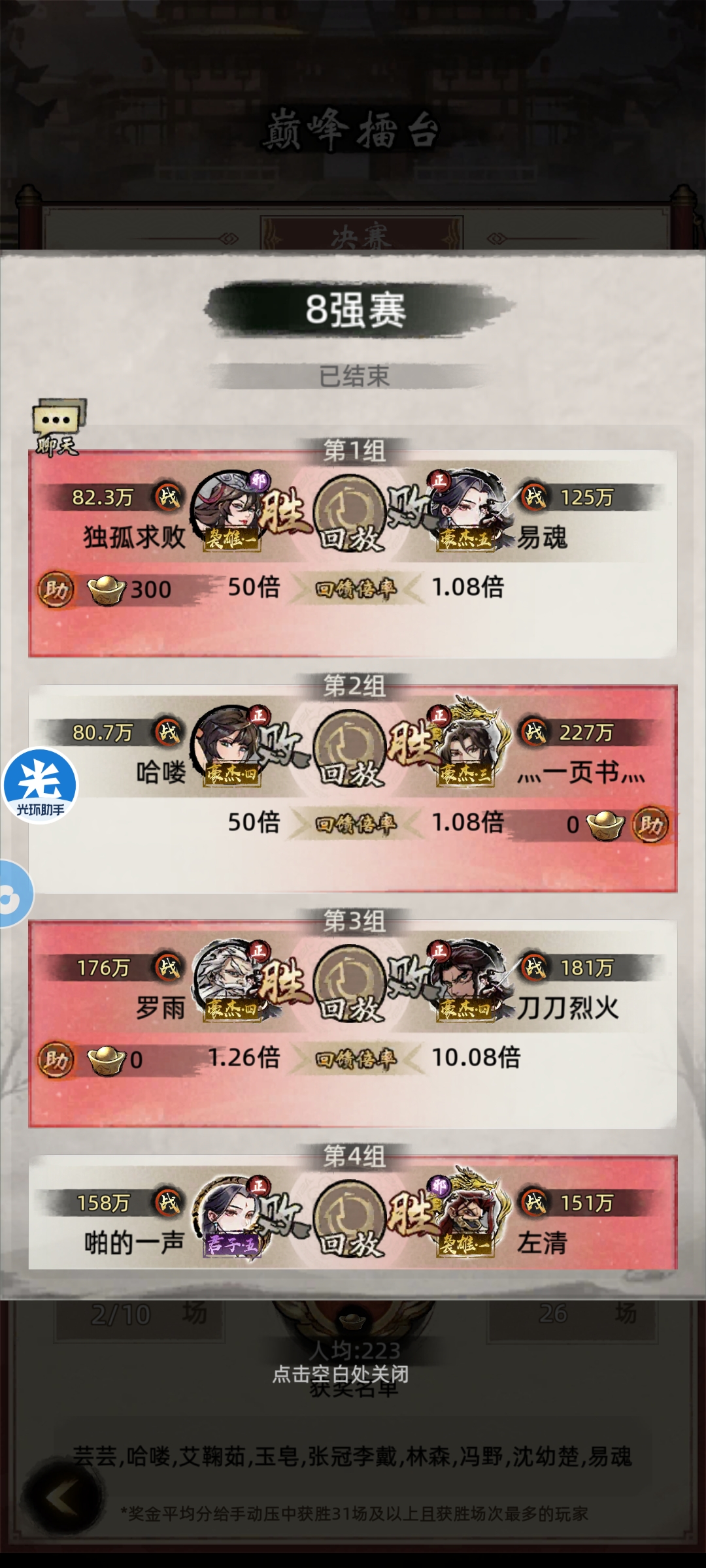Tap 点击空白处关闭 to close popup
Viewport: 706px width, 1568px height.
pyautogui.click(x=341, y=1375)
